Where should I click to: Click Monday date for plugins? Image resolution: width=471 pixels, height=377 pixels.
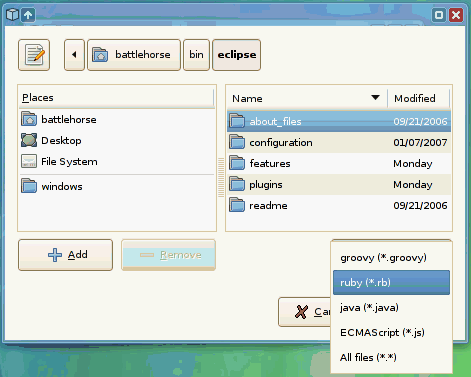coord(413,185)
